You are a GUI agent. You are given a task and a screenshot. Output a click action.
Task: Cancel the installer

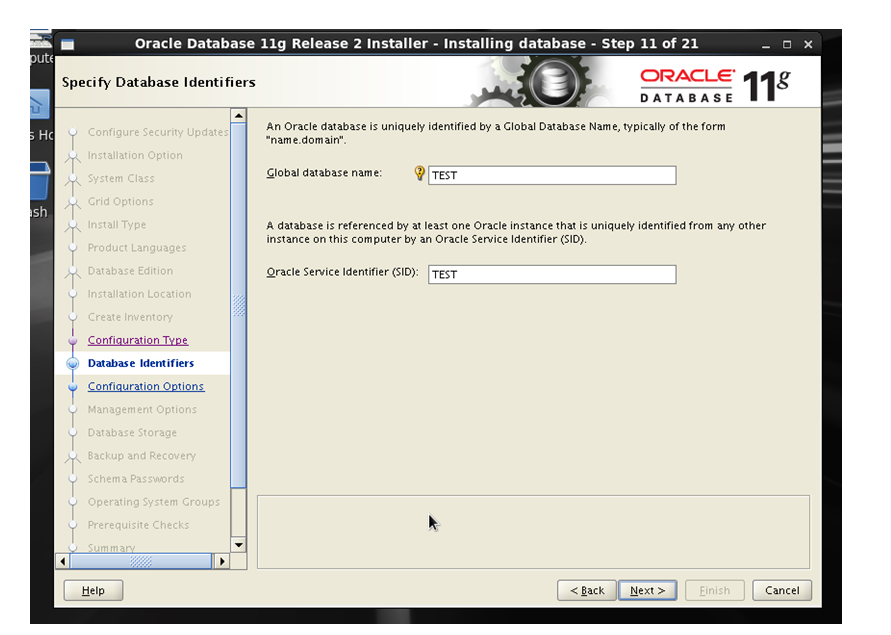[x=782, y=590]
